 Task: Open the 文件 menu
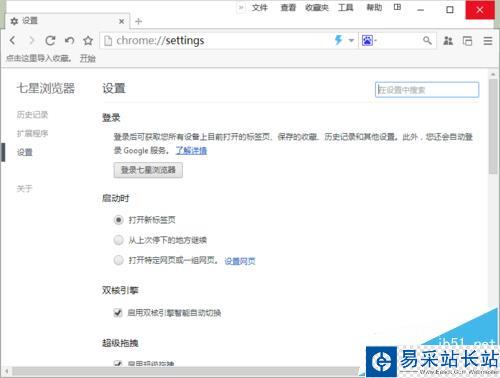(x=260, y=7)
